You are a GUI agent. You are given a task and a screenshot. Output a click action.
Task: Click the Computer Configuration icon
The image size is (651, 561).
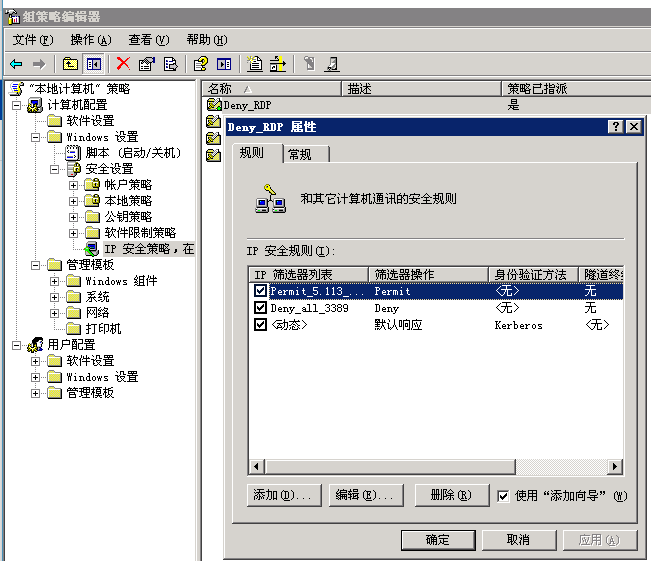click(x=35, y=105)
